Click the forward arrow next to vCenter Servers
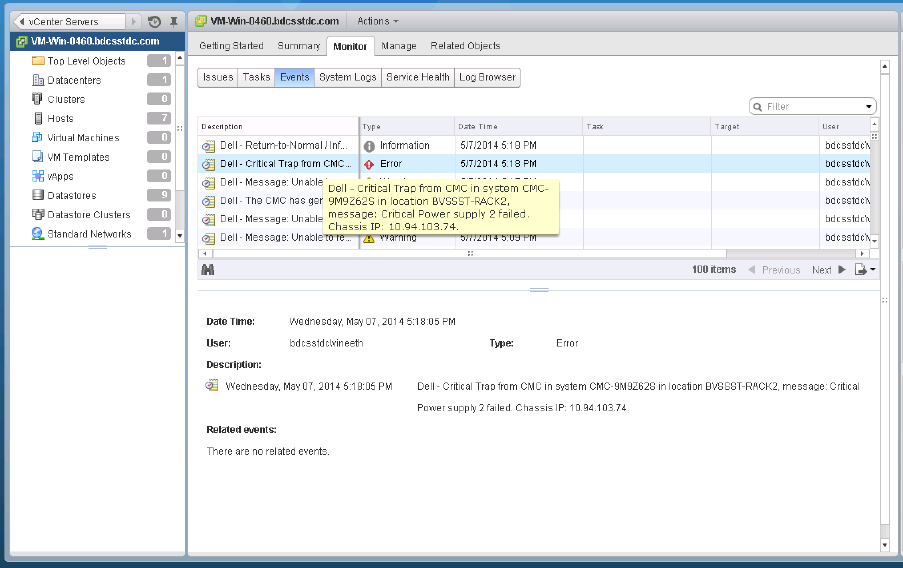The width and height of the screenshot is (903, 568). (x=134, y=22)
